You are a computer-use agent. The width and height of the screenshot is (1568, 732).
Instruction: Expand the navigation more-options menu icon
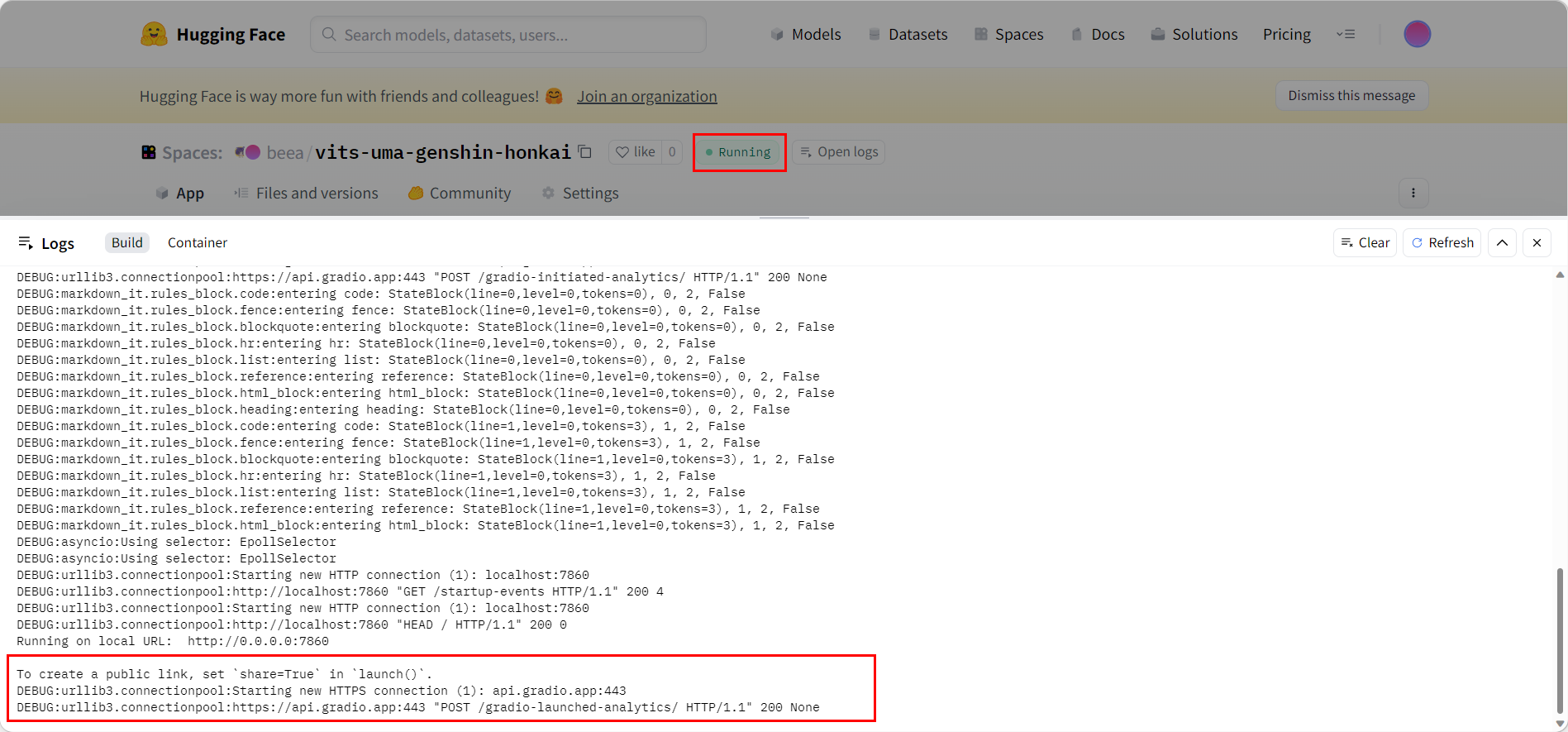tap(1346, 34)
